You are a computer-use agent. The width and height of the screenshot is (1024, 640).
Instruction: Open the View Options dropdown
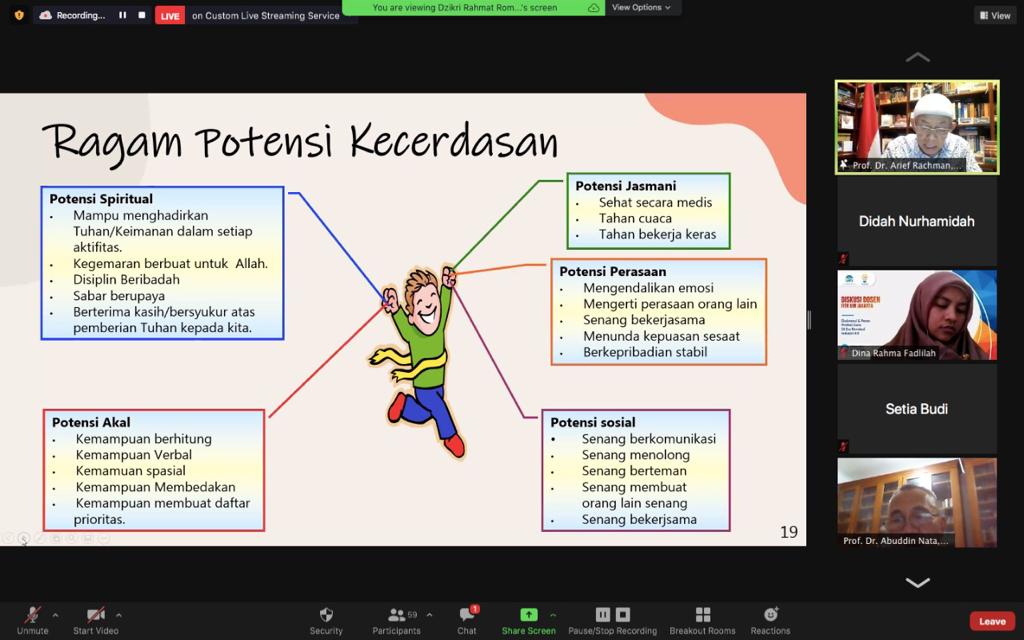(x=643, y=7)
